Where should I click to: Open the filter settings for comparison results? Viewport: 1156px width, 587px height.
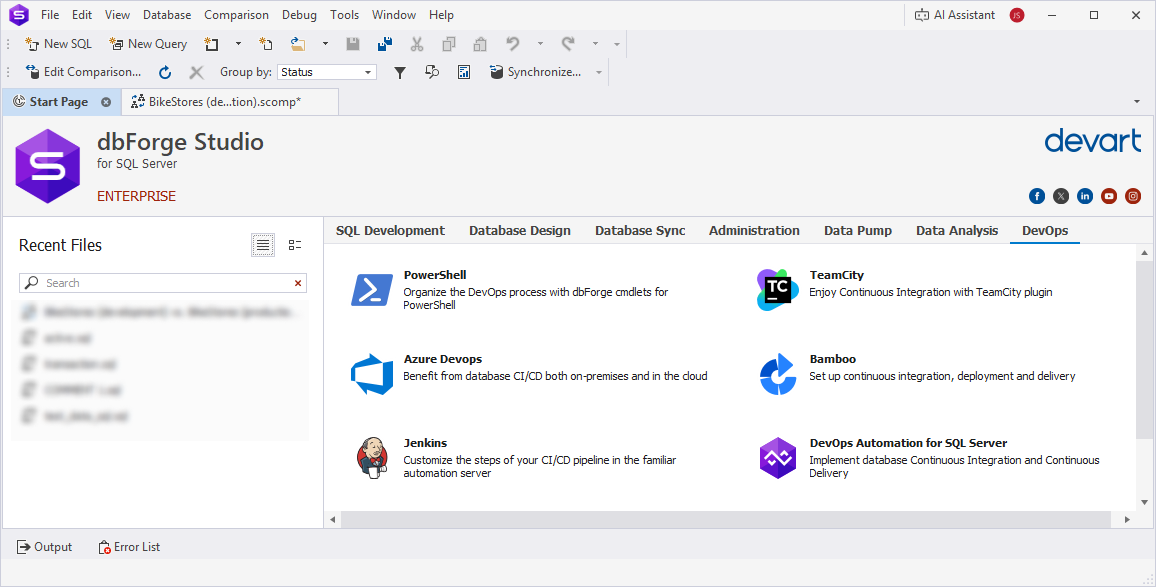pos(399,71)
